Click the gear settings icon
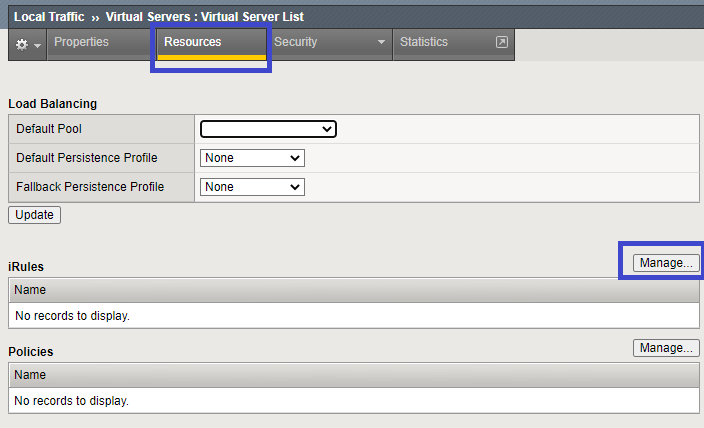 click(21, 44)
